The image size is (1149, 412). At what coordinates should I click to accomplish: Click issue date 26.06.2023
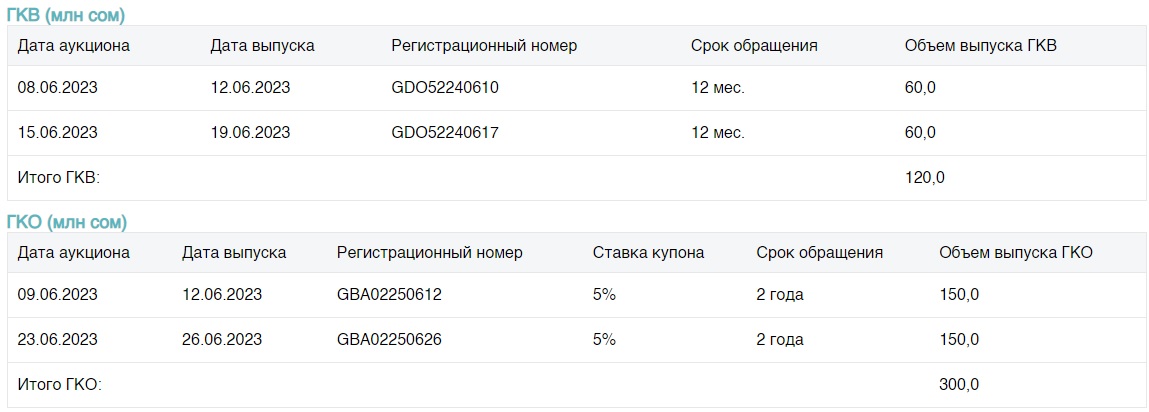click(x=222, y=340)
